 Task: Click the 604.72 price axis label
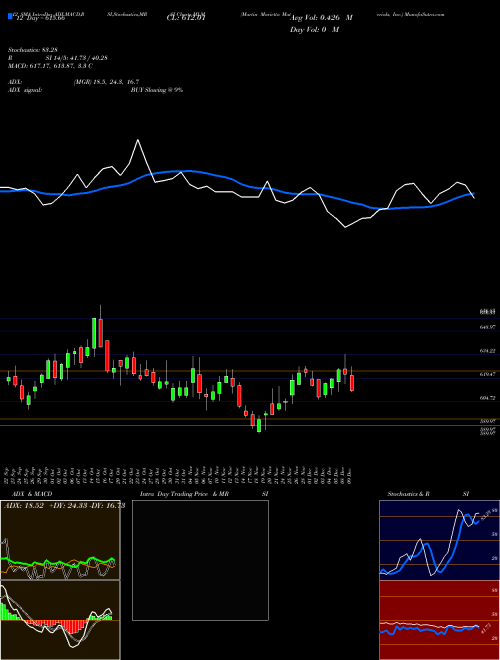(x=487, y=398)
